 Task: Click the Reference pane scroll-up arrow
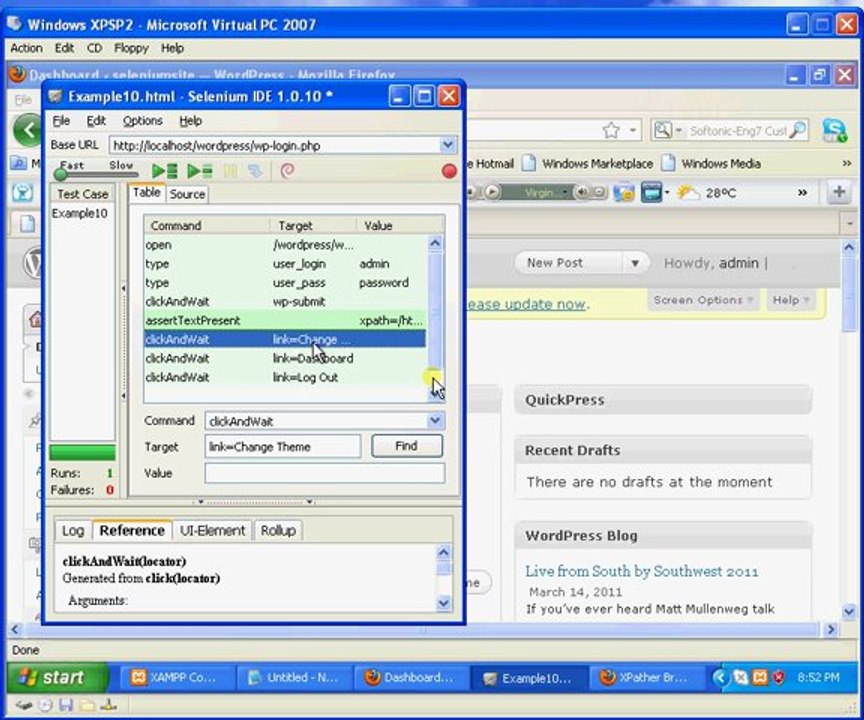(x=444, y=552)
